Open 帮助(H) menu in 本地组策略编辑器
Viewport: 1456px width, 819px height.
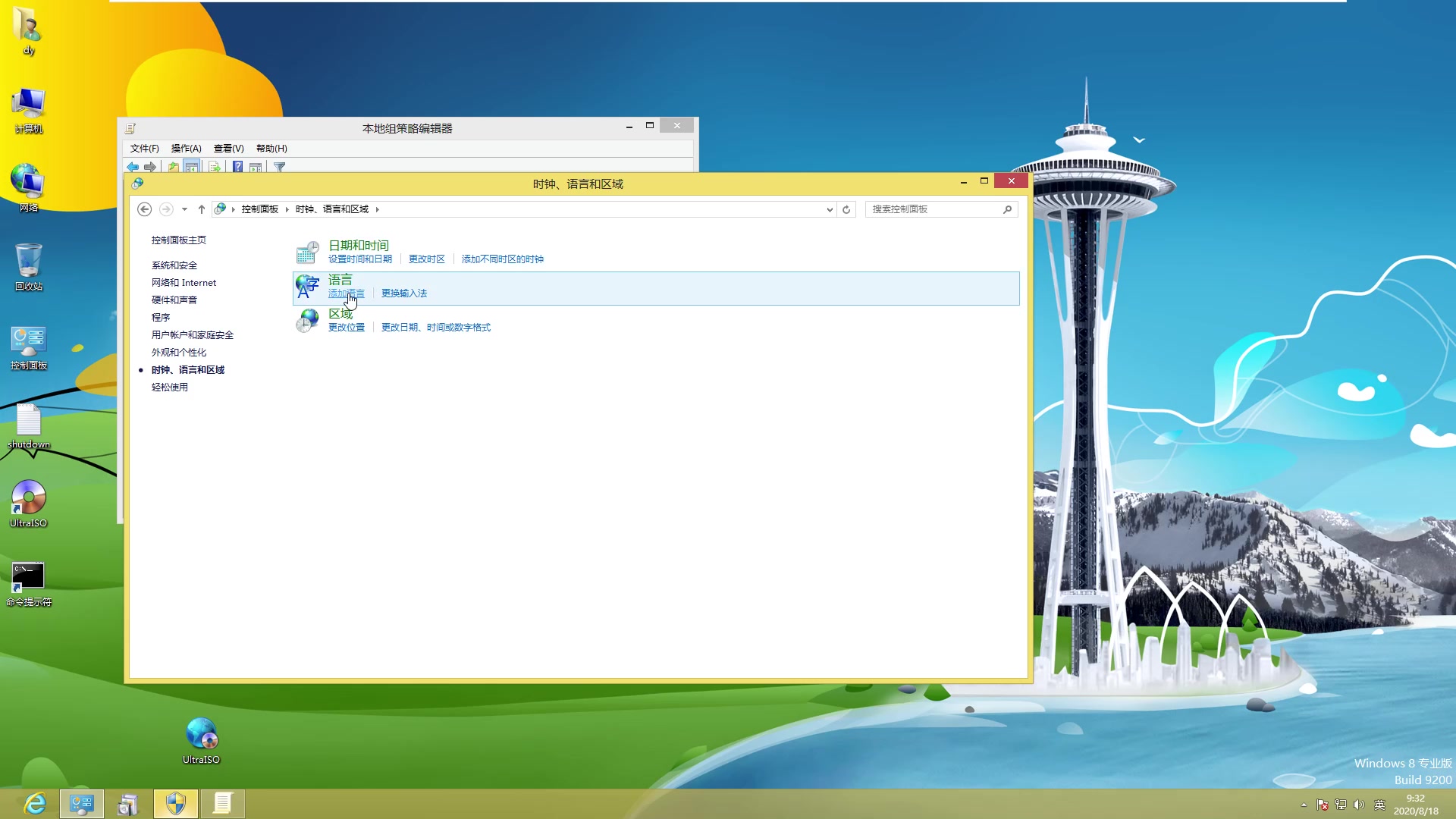(x=271, y=149)
